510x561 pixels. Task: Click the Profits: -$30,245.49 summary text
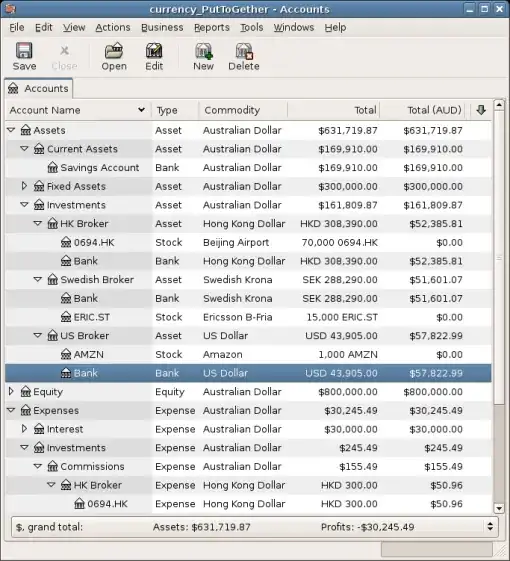[x=368, y=527]
